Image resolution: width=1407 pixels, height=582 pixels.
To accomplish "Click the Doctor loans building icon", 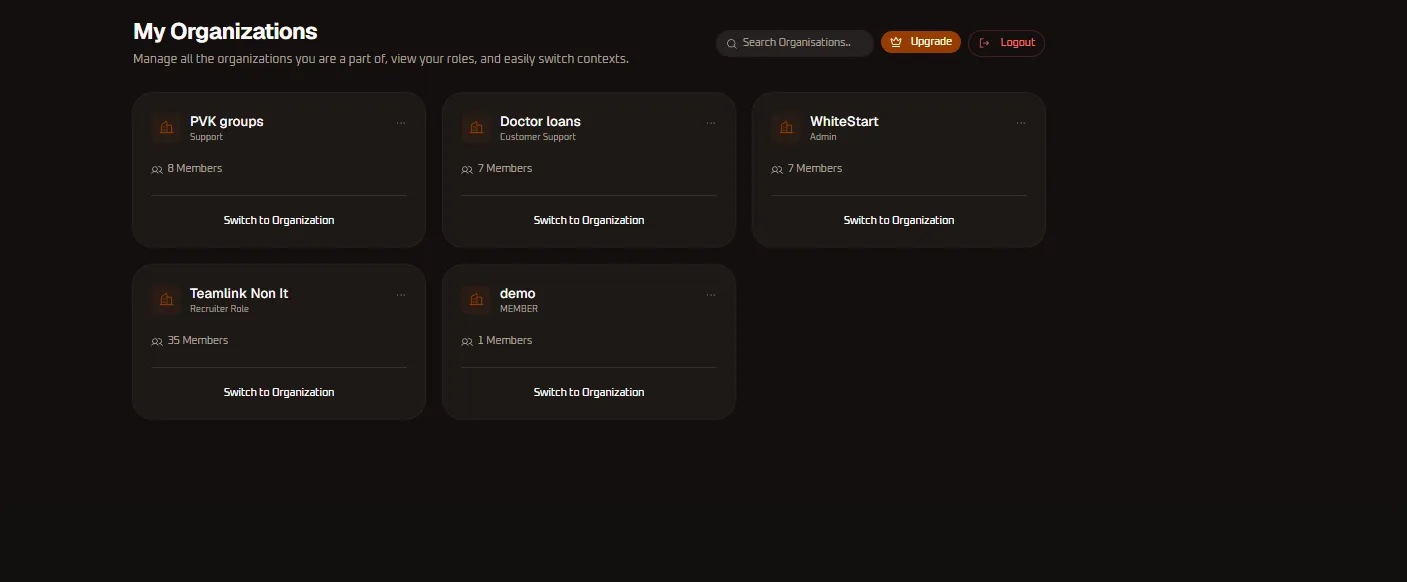I will [x=476, y=128].
